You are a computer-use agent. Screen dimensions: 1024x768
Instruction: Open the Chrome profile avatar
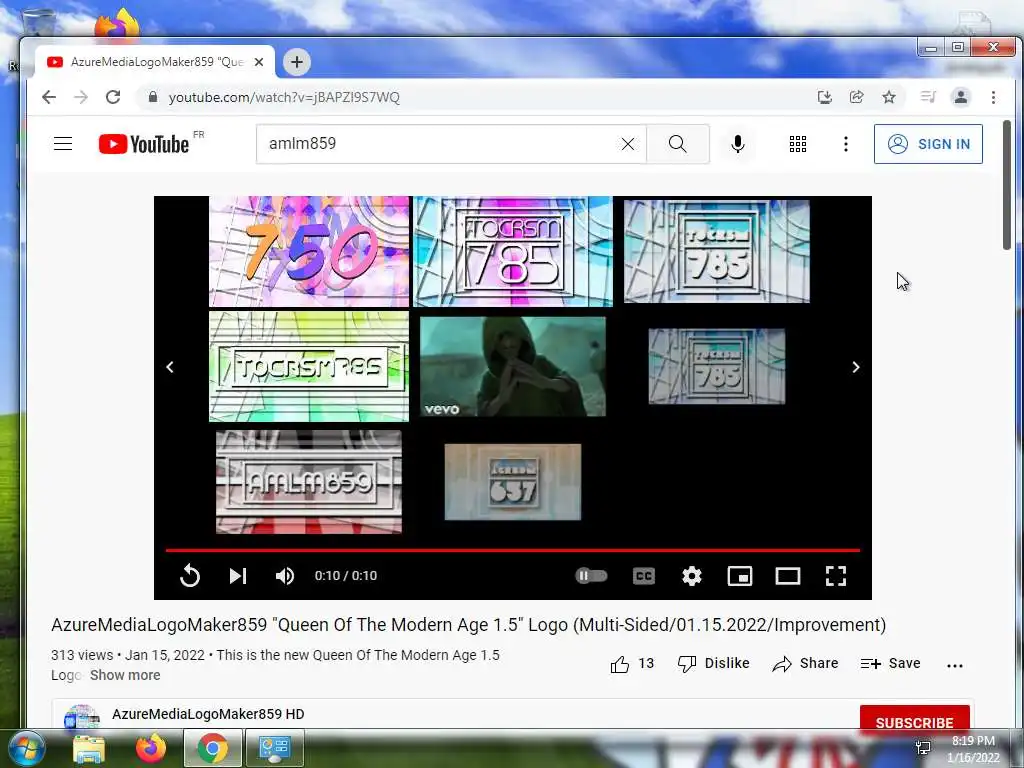coord(961,97)
